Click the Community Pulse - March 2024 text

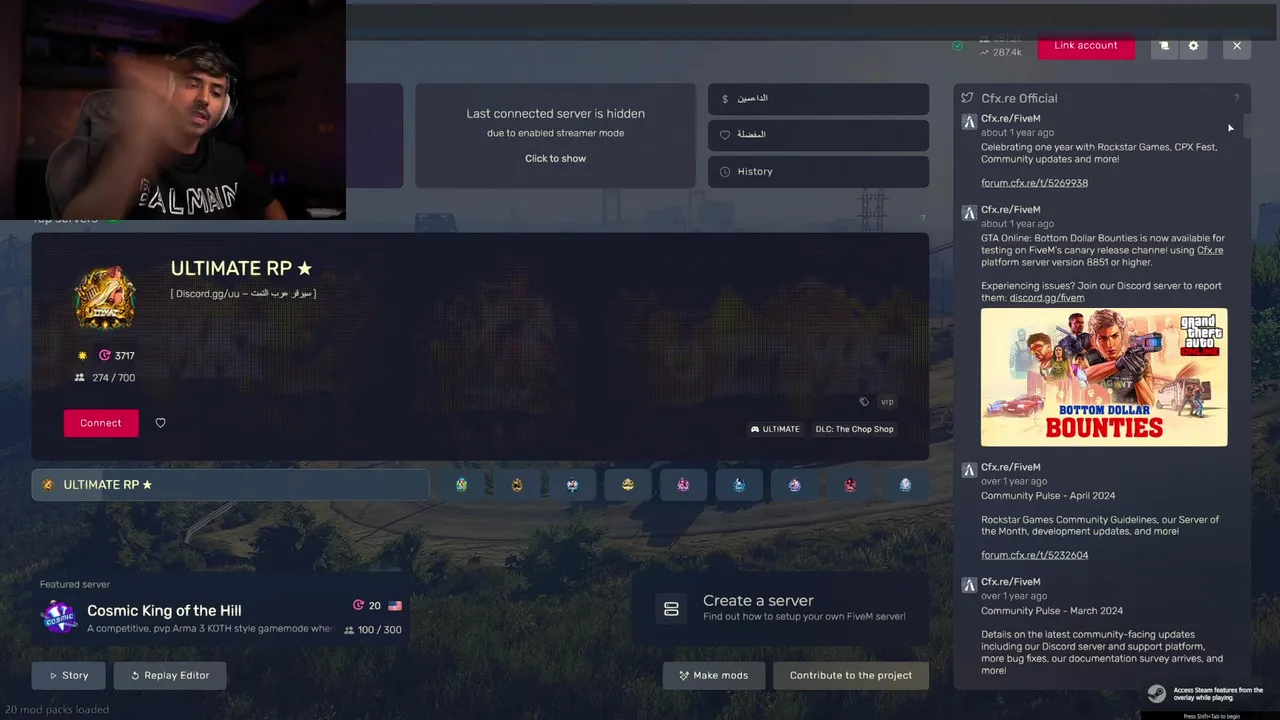pos(1052,611)
